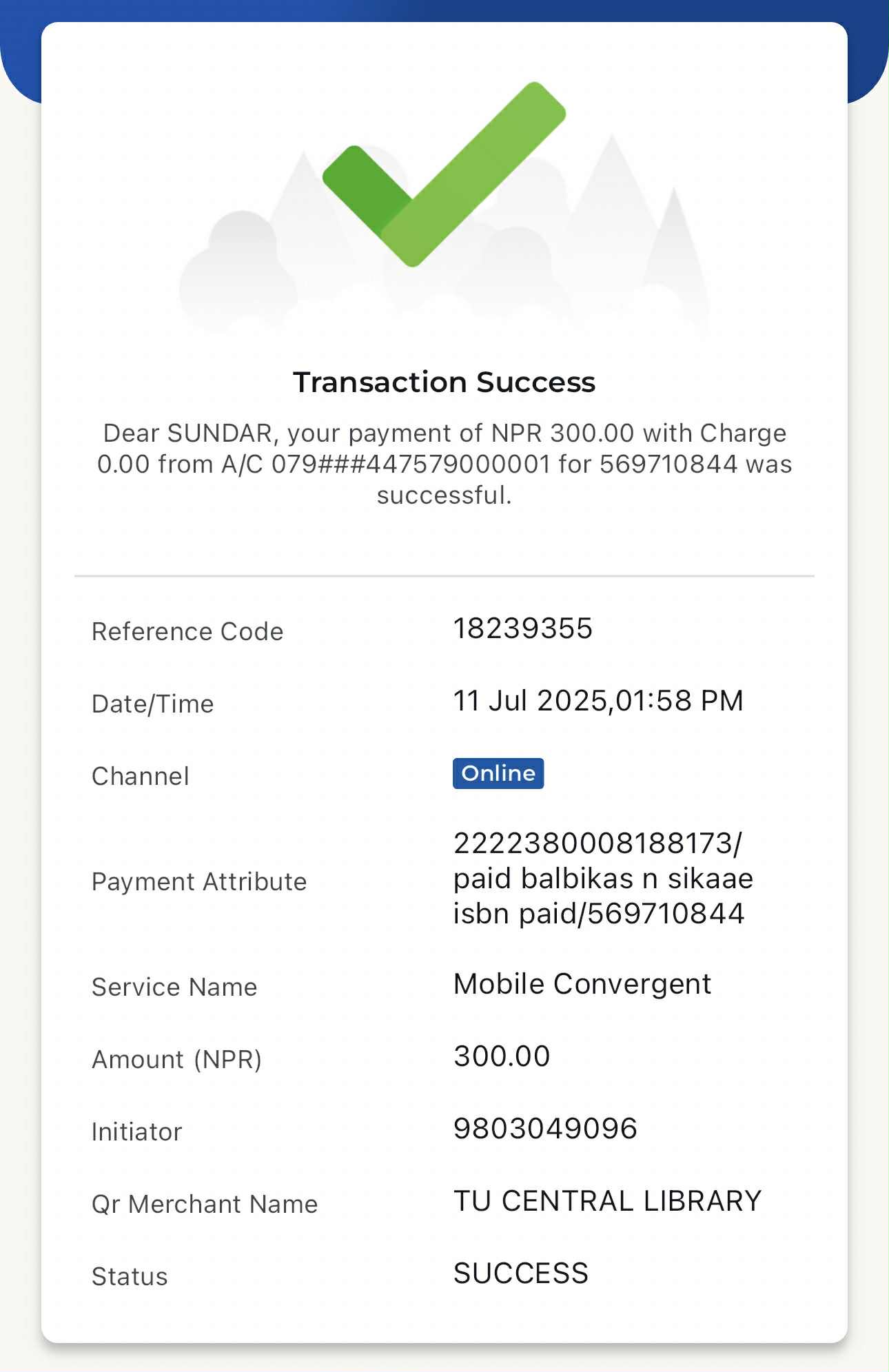Tap the Amount (NPR) label
The image size is (889, 1372).
click(x=177, y=1060)
